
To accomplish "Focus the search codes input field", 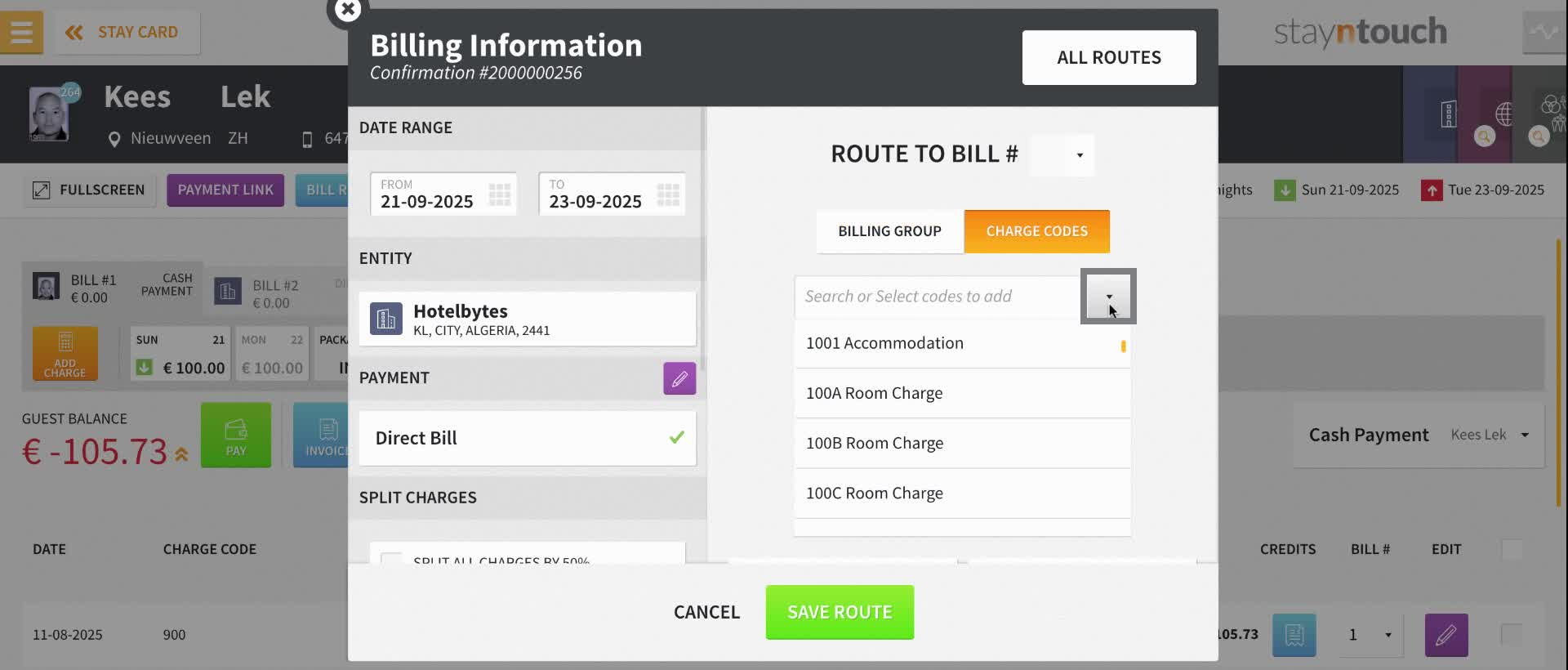I will pos(939,297).
